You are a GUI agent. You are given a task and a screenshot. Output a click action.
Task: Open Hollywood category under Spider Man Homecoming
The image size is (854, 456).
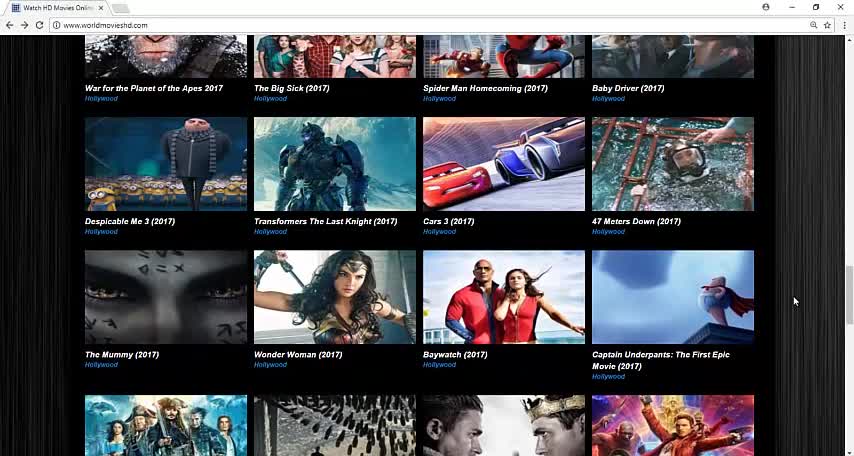pyautogui.click(x=440, y=99)
